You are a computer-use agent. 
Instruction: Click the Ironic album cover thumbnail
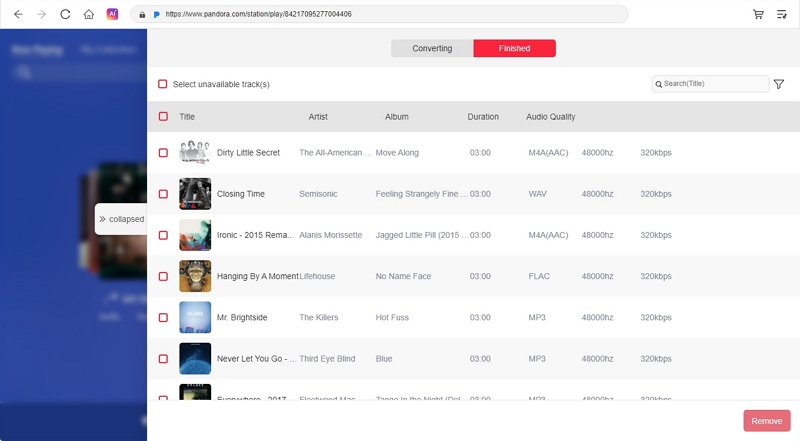click(195, 235)
